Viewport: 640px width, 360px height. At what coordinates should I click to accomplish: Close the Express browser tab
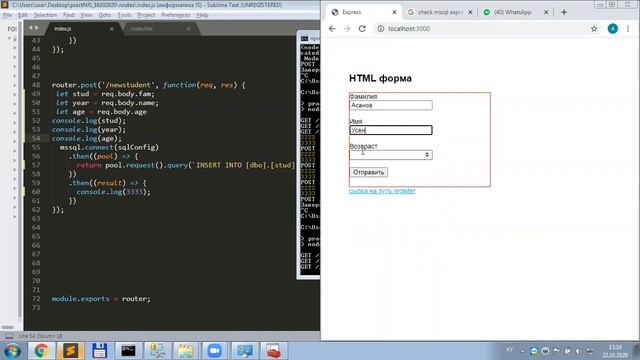[x=394, y=12]
